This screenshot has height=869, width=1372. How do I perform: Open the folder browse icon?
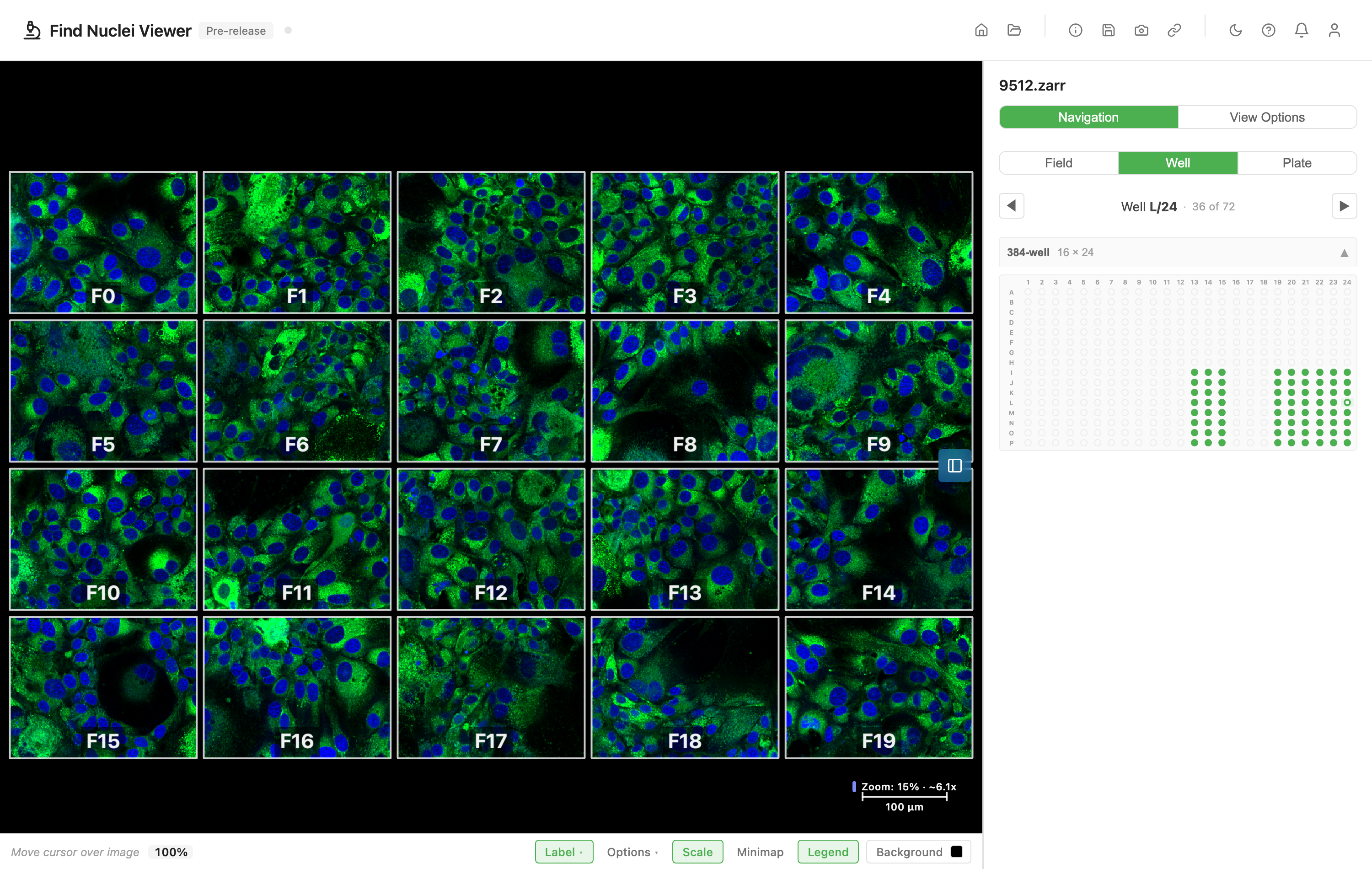(x=1014, y=30)
